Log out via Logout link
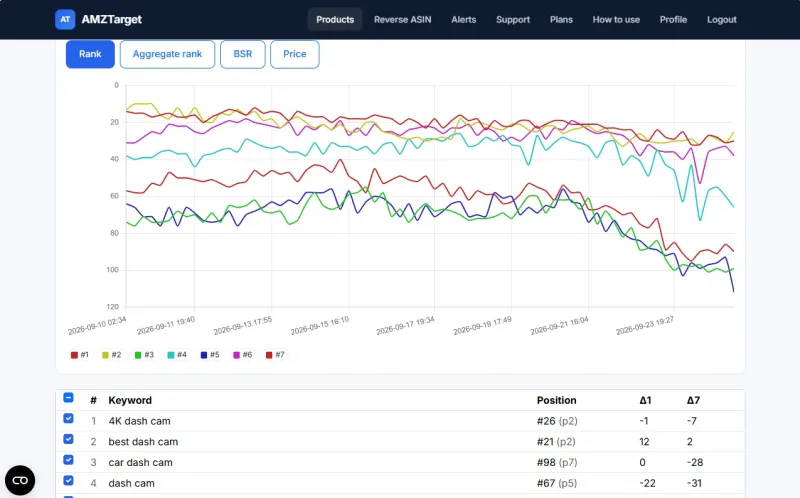800x498 pixels. point(721,19)
